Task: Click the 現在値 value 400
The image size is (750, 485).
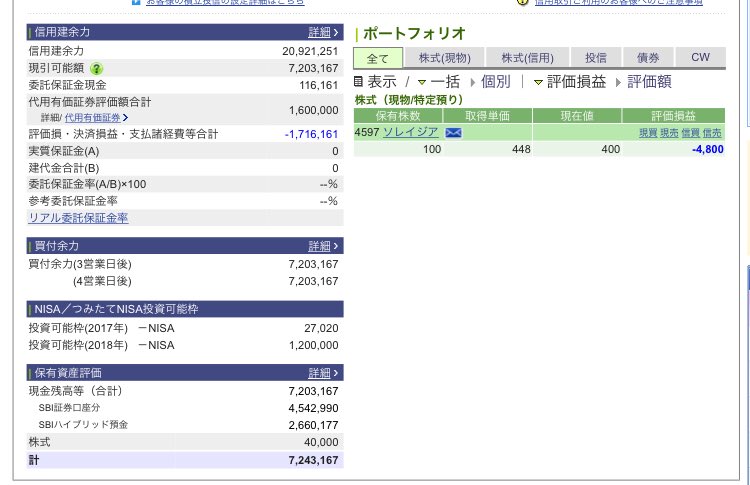Action: 610,149
